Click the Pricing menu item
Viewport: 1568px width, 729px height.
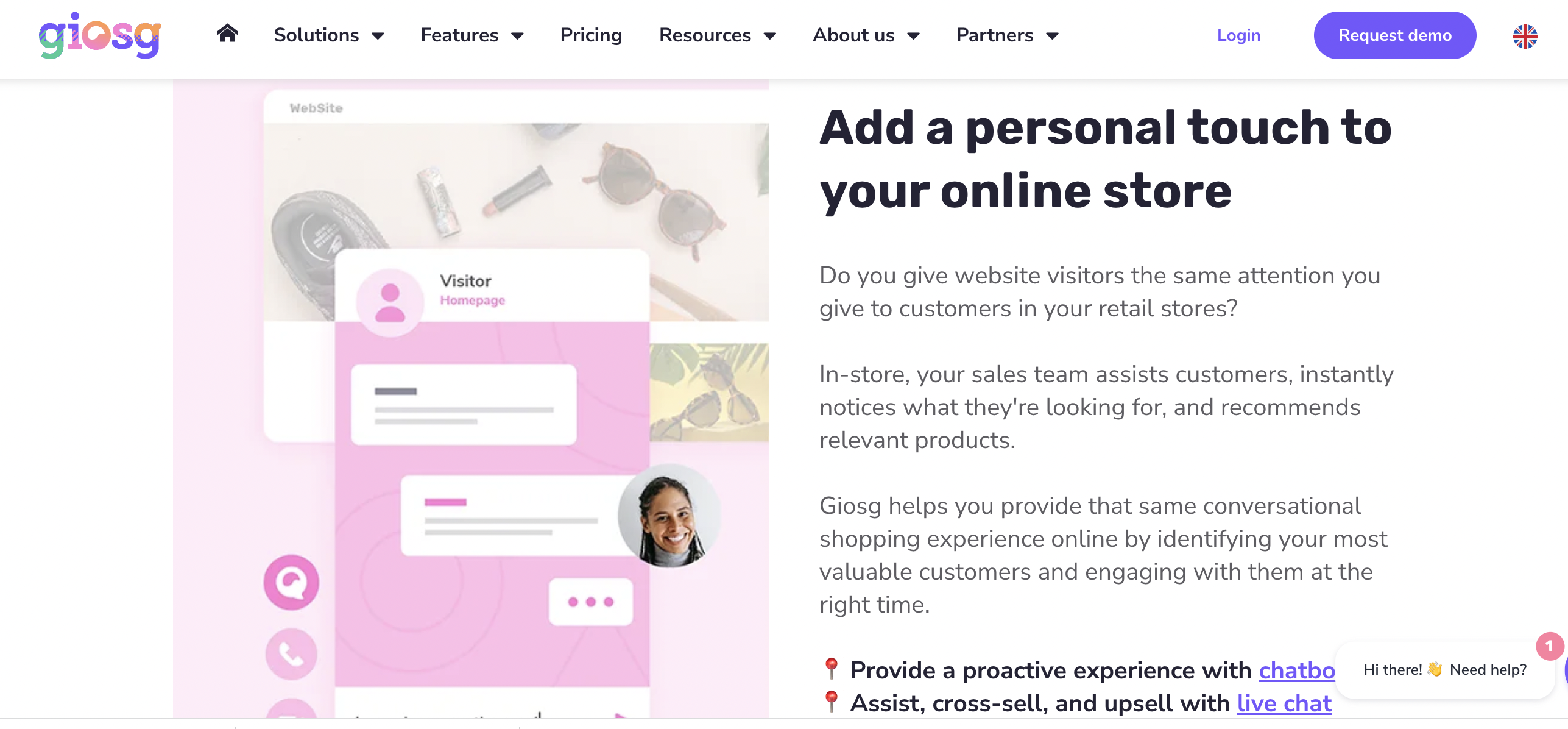(591, 35)
